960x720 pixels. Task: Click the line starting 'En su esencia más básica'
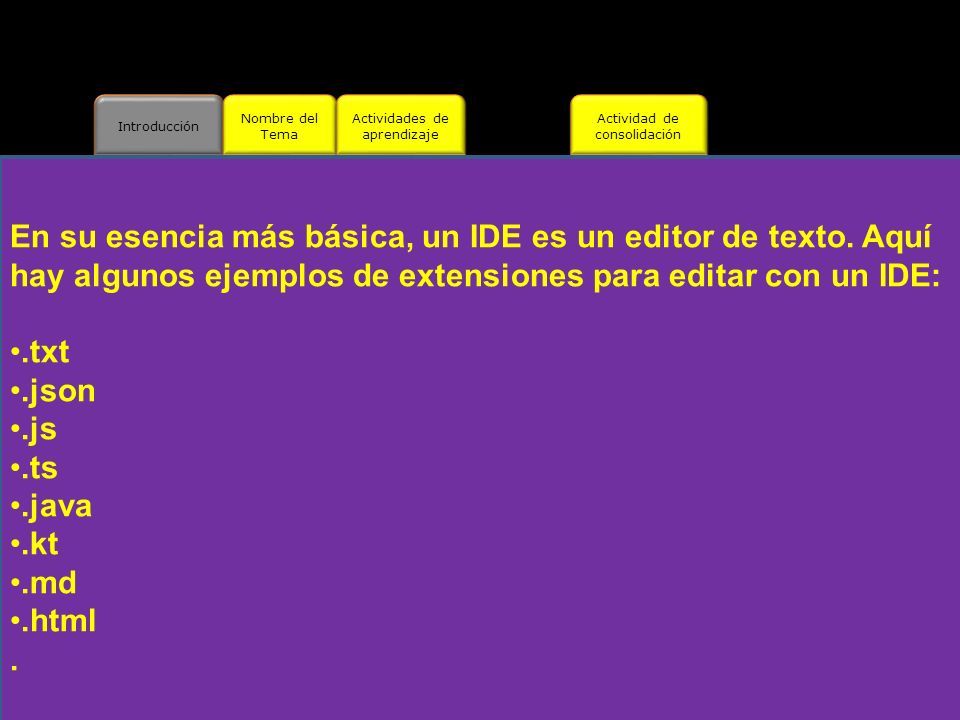[x=471, y=238]
